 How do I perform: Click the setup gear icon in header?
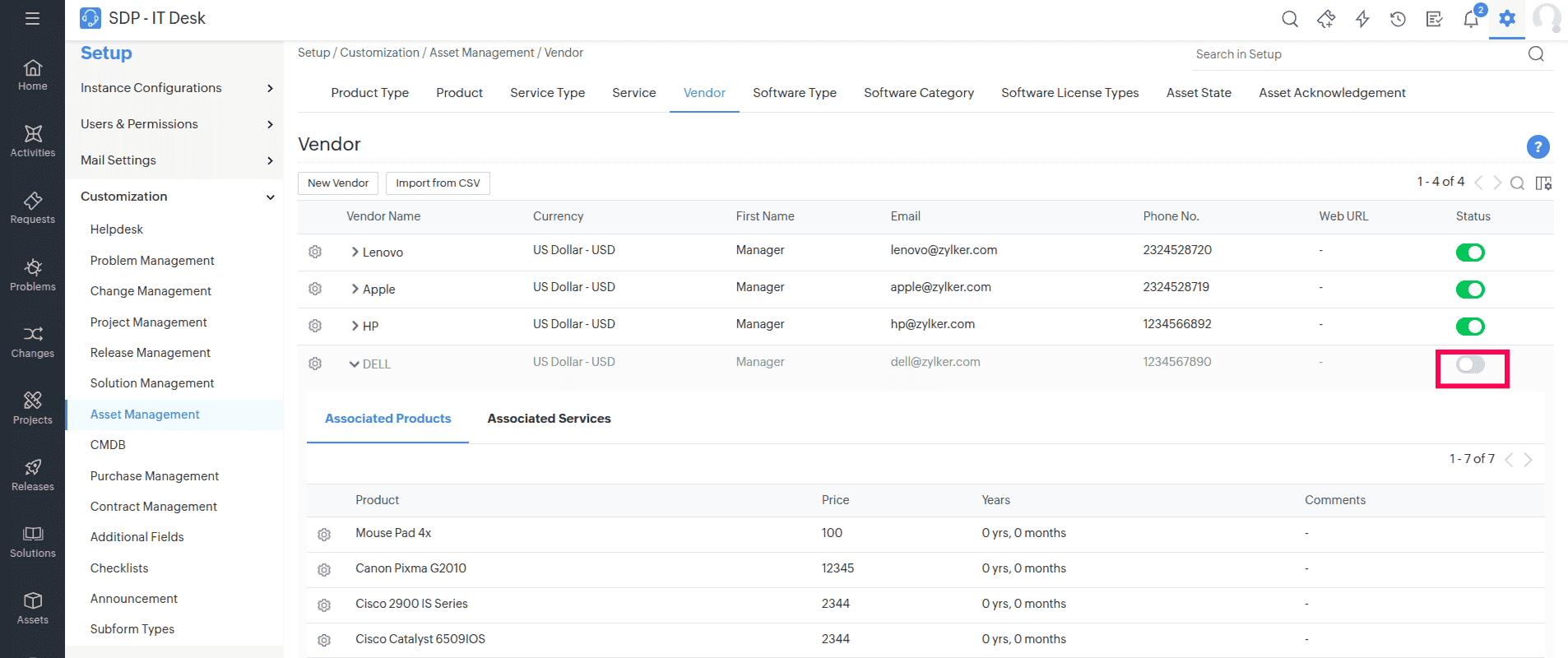click(x=1506, y=19)
